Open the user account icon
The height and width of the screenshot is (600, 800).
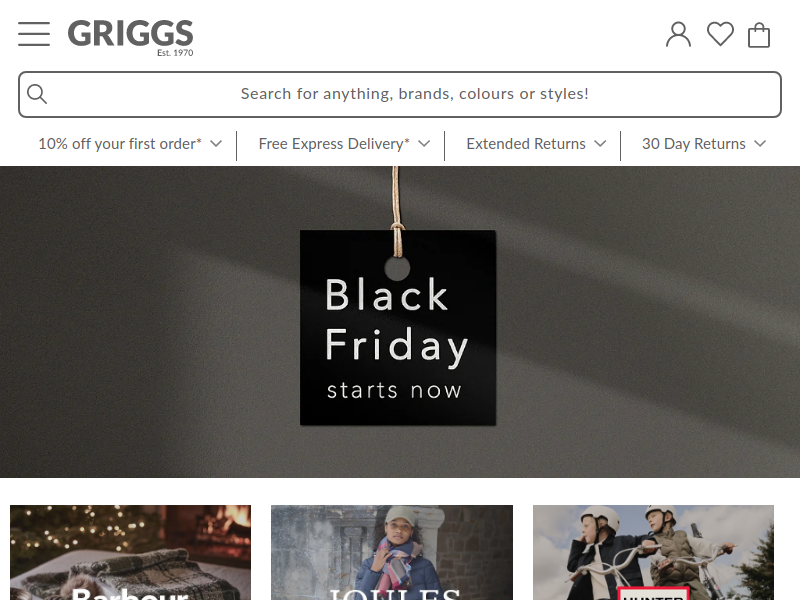(678, 35)
